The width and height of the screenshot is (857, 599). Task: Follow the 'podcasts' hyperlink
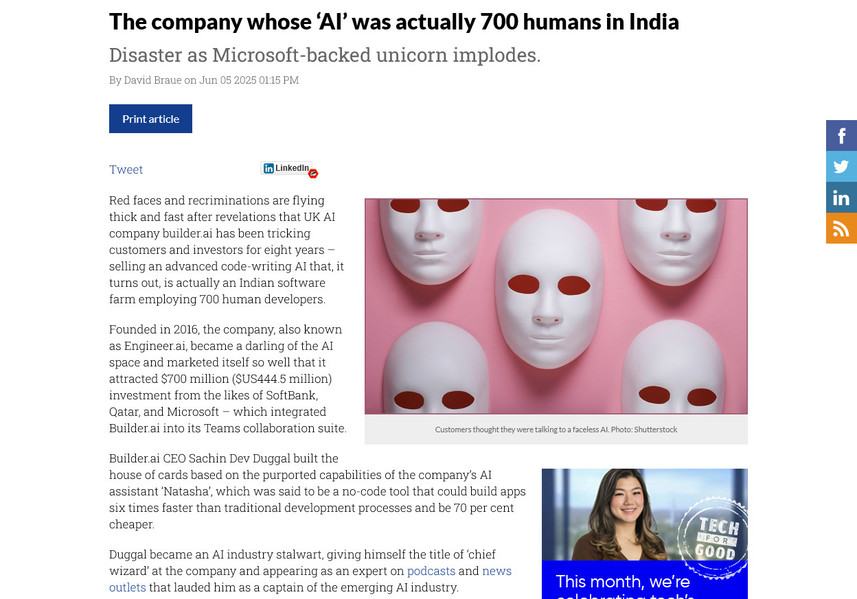click(x=431, y=571)
